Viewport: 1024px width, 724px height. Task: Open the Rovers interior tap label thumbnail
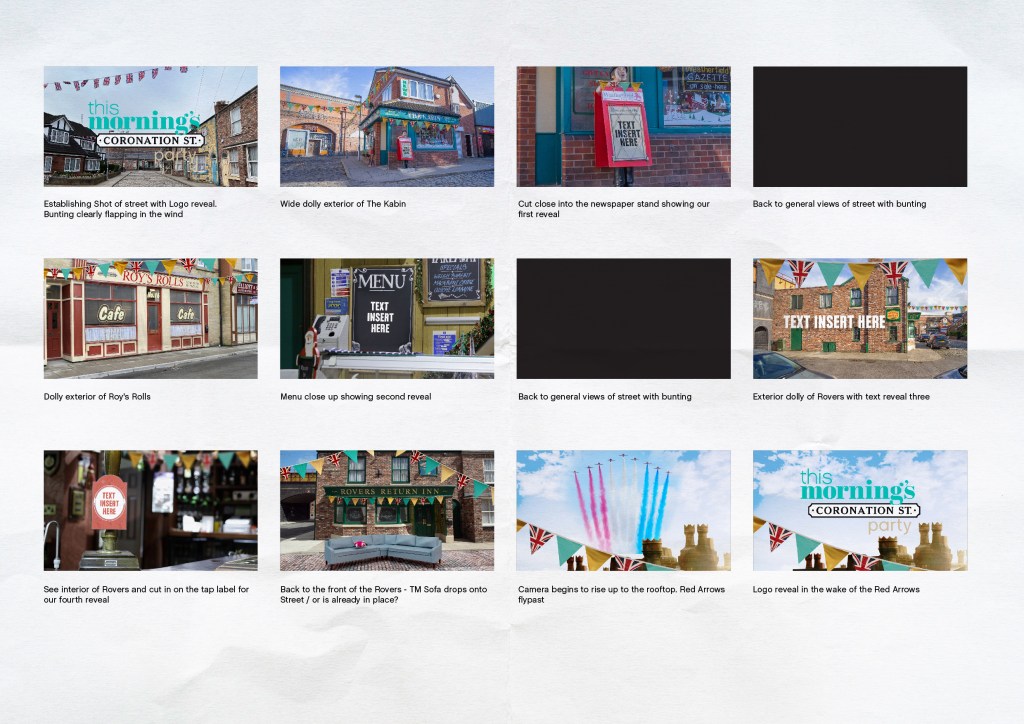(150, 510)
